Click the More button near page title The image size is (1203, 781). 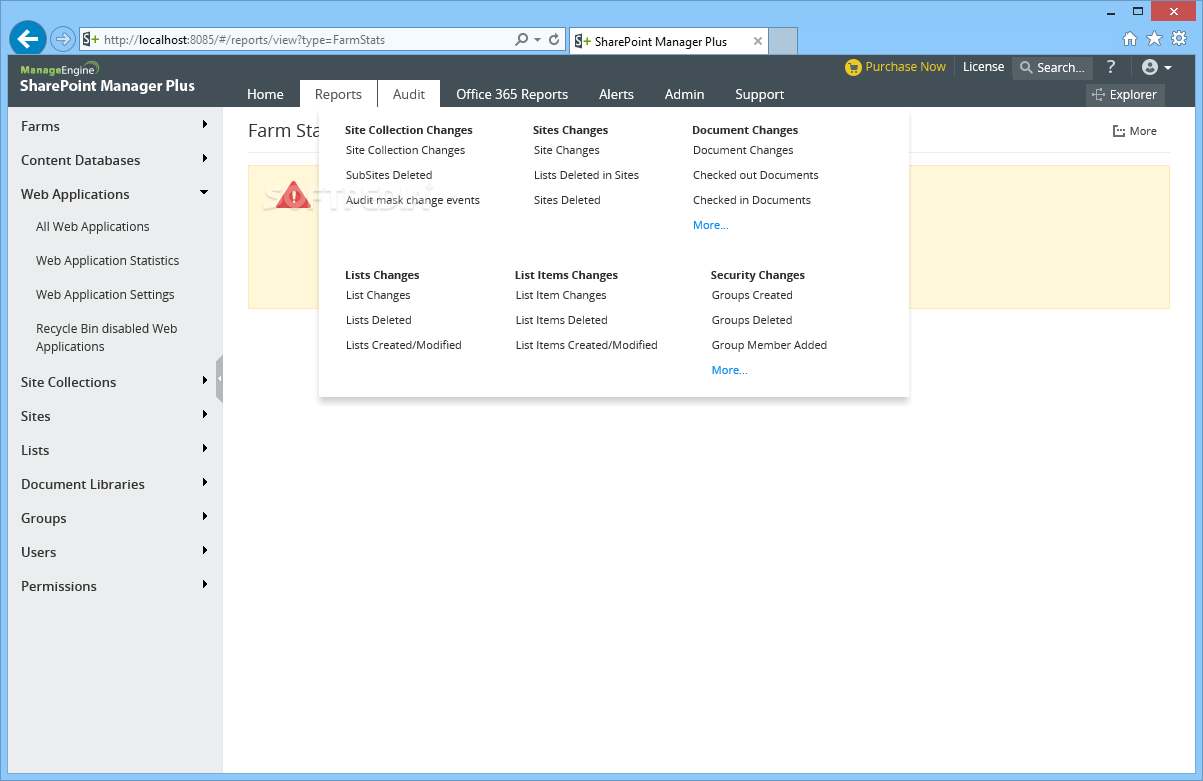point(1134,131)
